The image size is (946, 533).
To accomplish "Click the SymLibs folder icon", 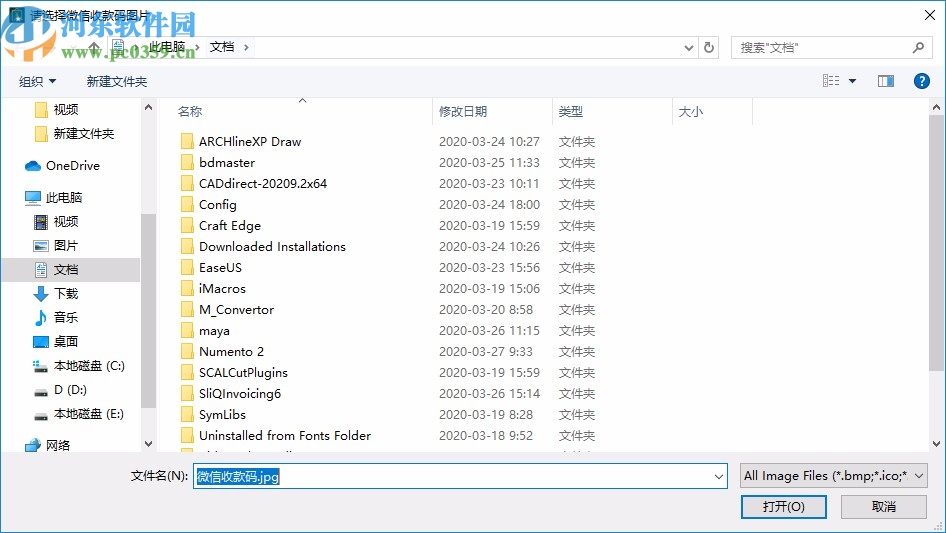I will click(188, 415).
